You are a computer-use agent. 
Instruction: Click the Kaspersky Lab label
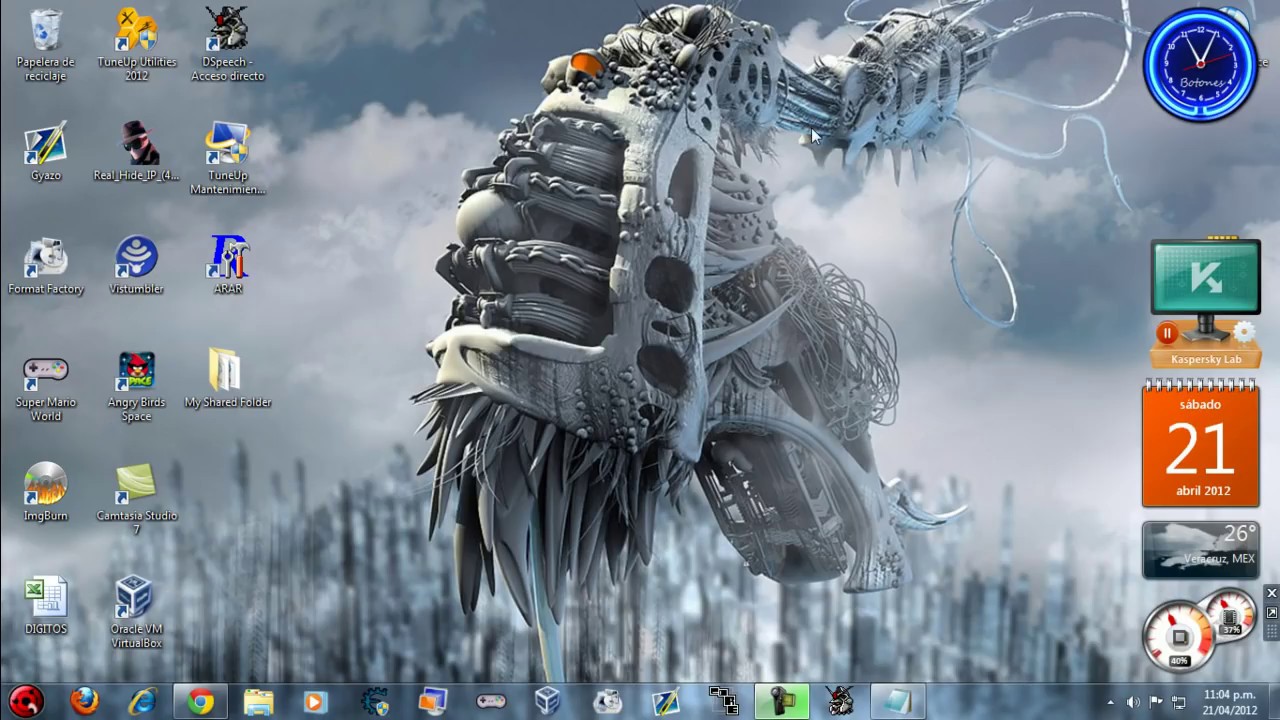[1205, 360]
